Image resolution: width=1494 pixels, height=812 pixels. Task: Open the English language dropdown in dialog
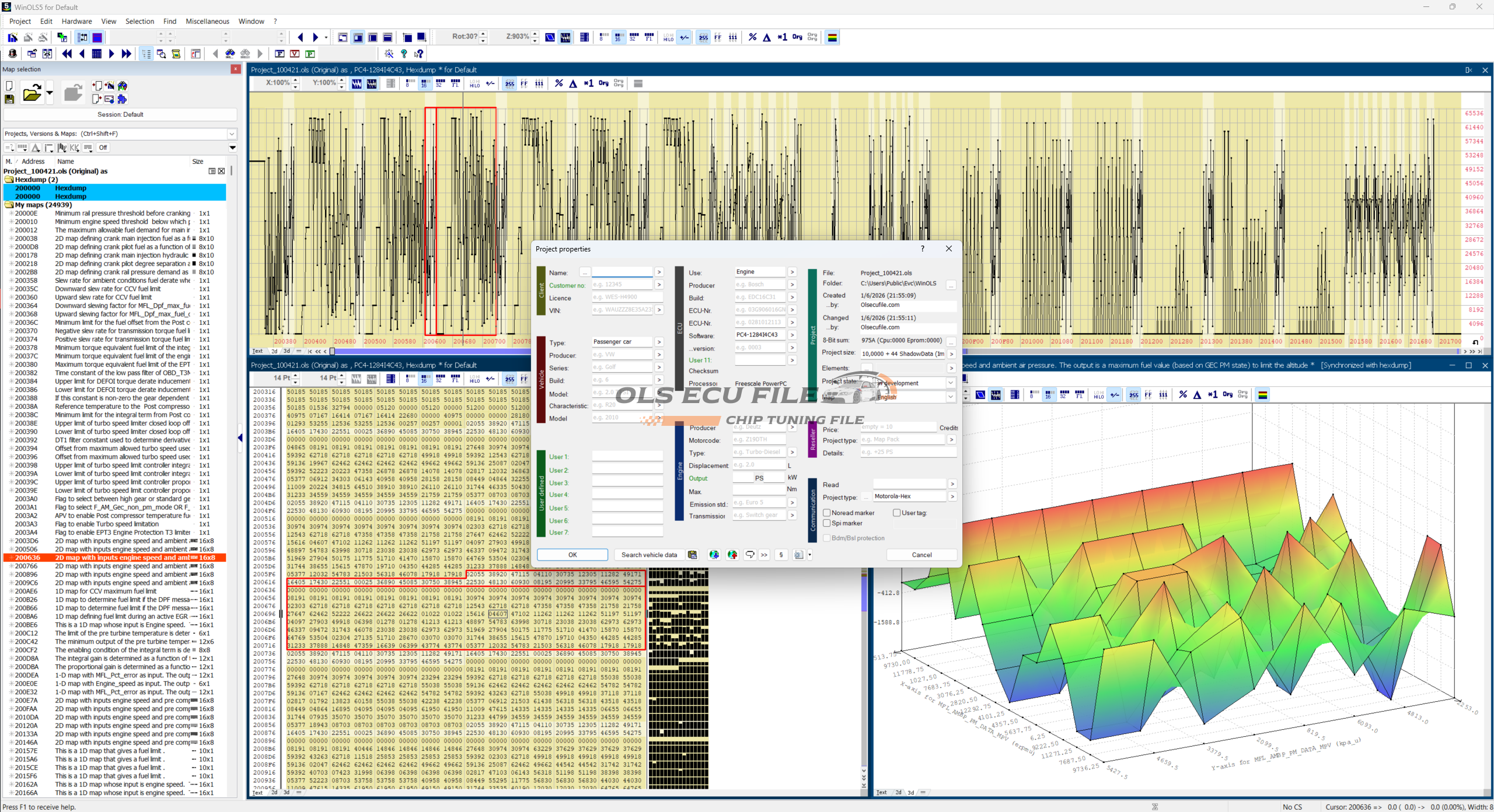(x=950, y=397)
